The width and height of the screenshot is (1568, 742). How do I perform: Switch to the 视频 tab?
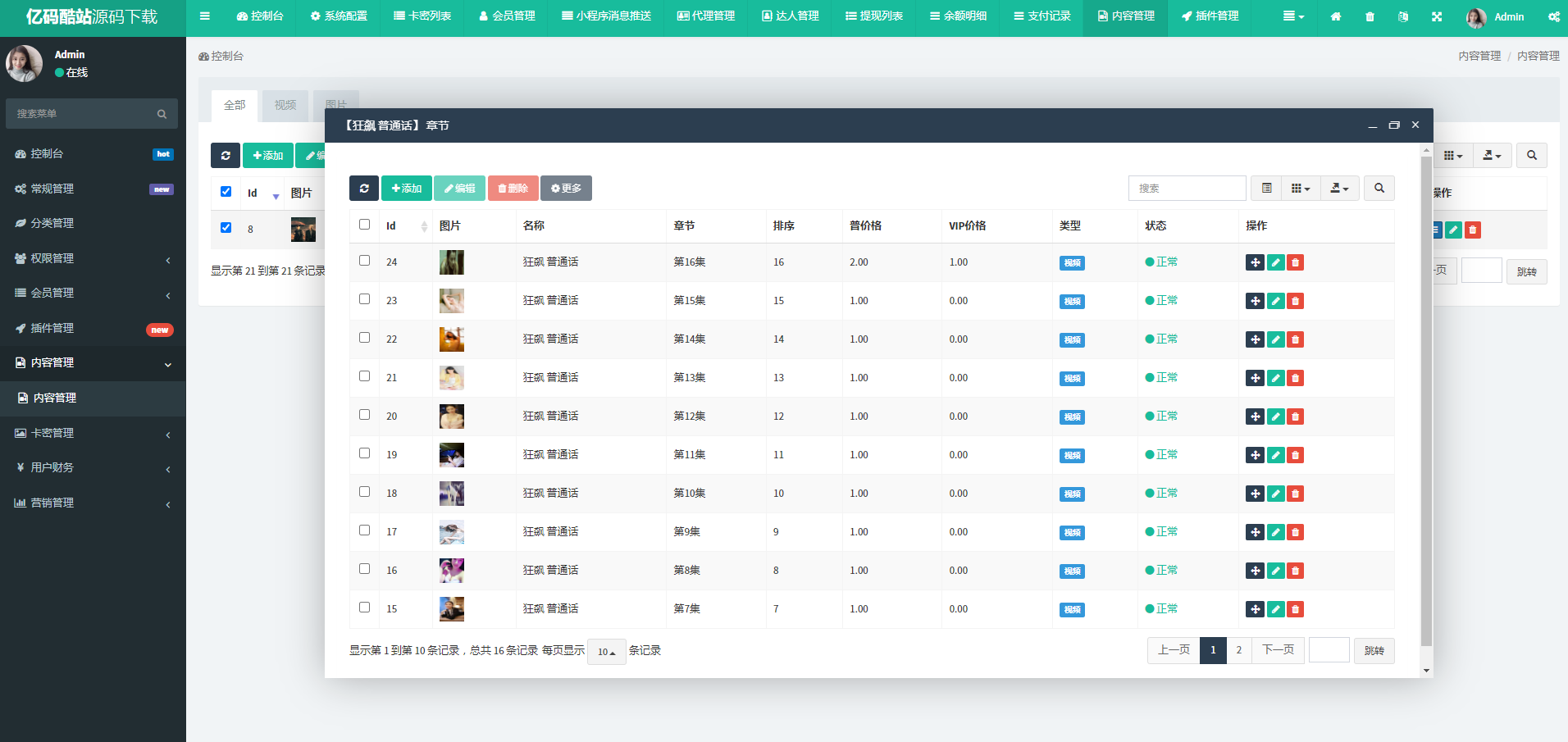point(285,106)
